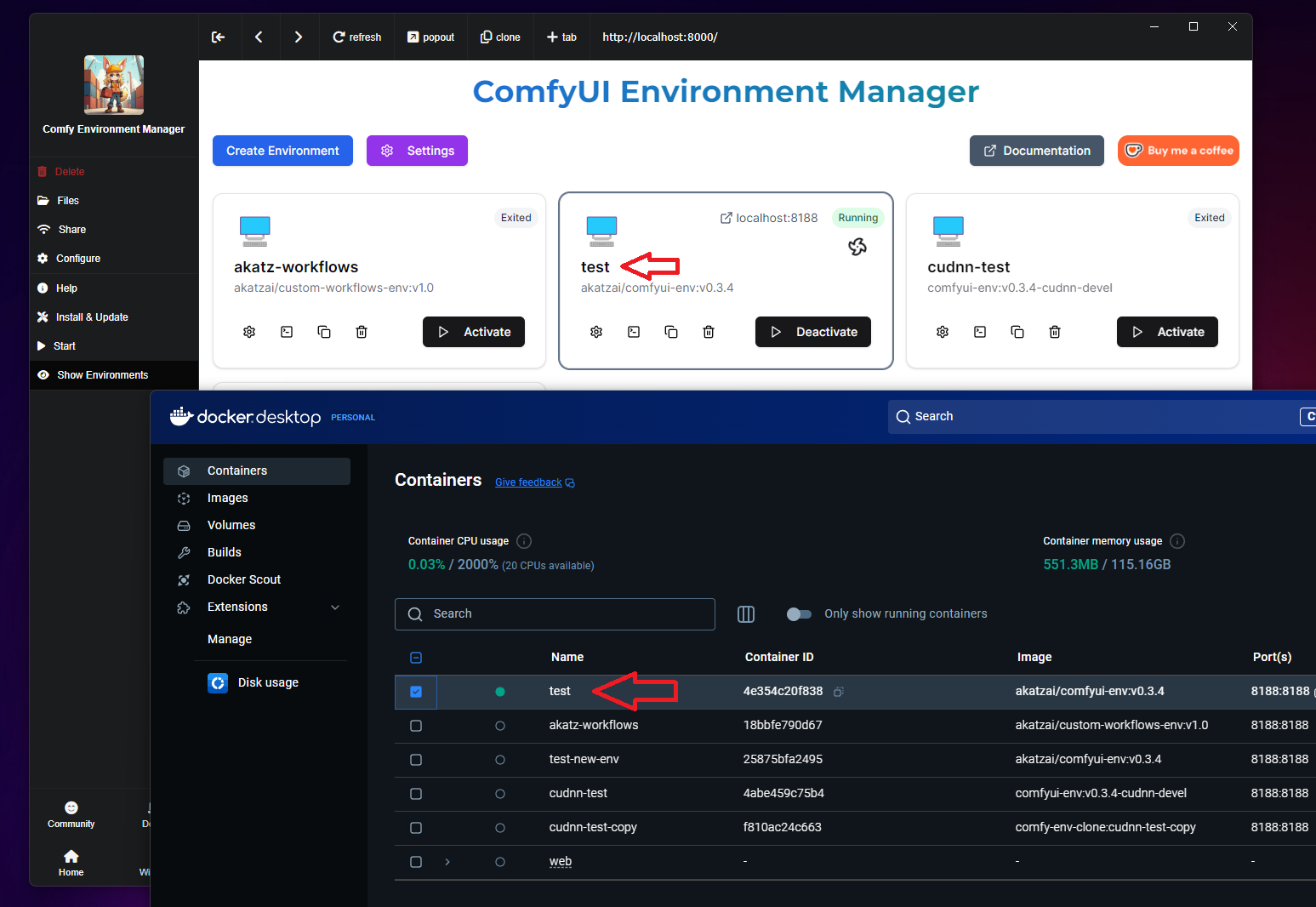This screenshot has height=907, width=1316.
Task: Check the web container group checkbox
Action: pyautogui.click(x=416, y=862)
